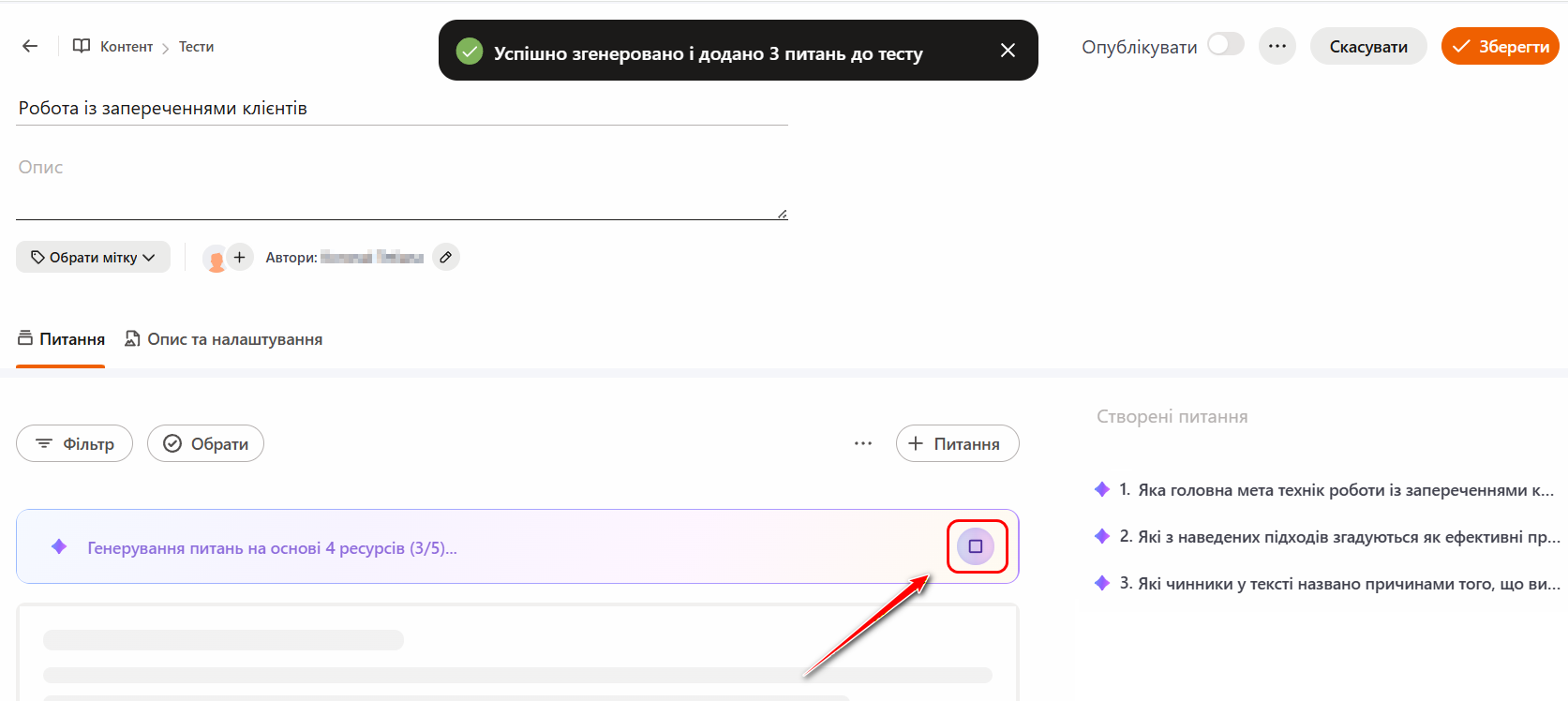The image size is (1568, 701).
Task: Click the pencil icon to edit authors
Action: tap(446, 257)
